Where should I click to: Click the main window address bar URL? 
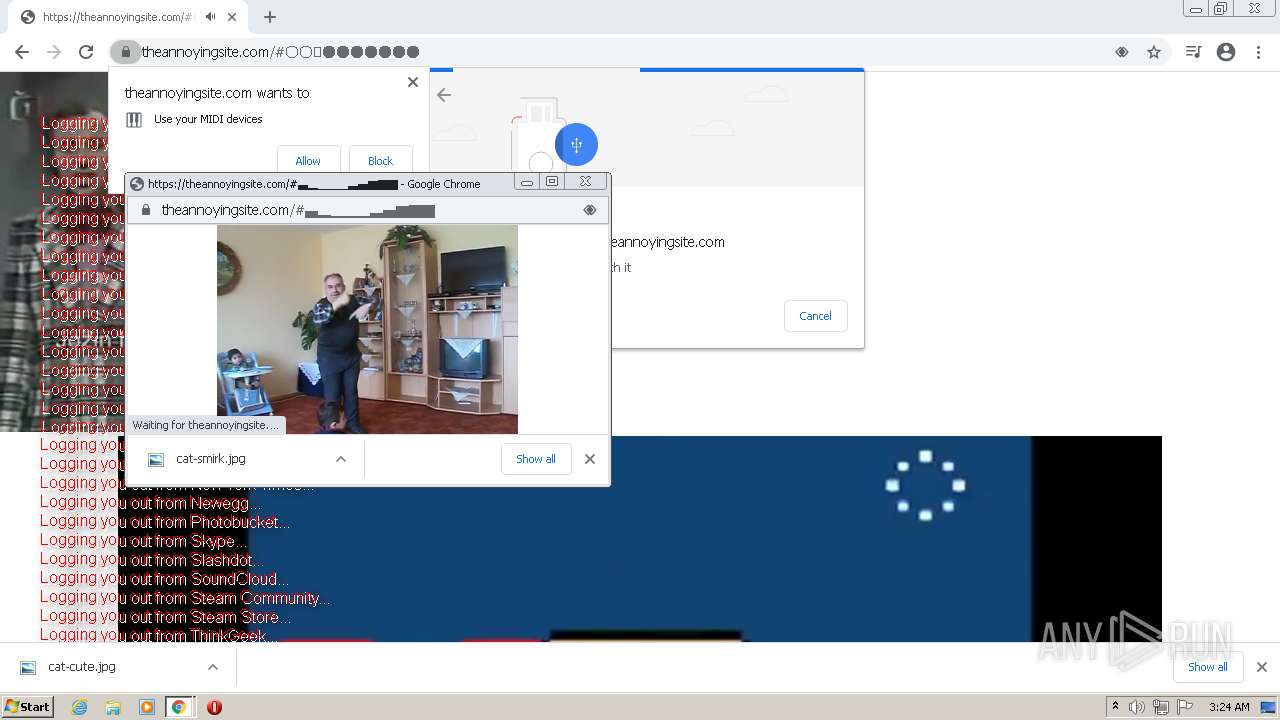(x=280, y=52)
